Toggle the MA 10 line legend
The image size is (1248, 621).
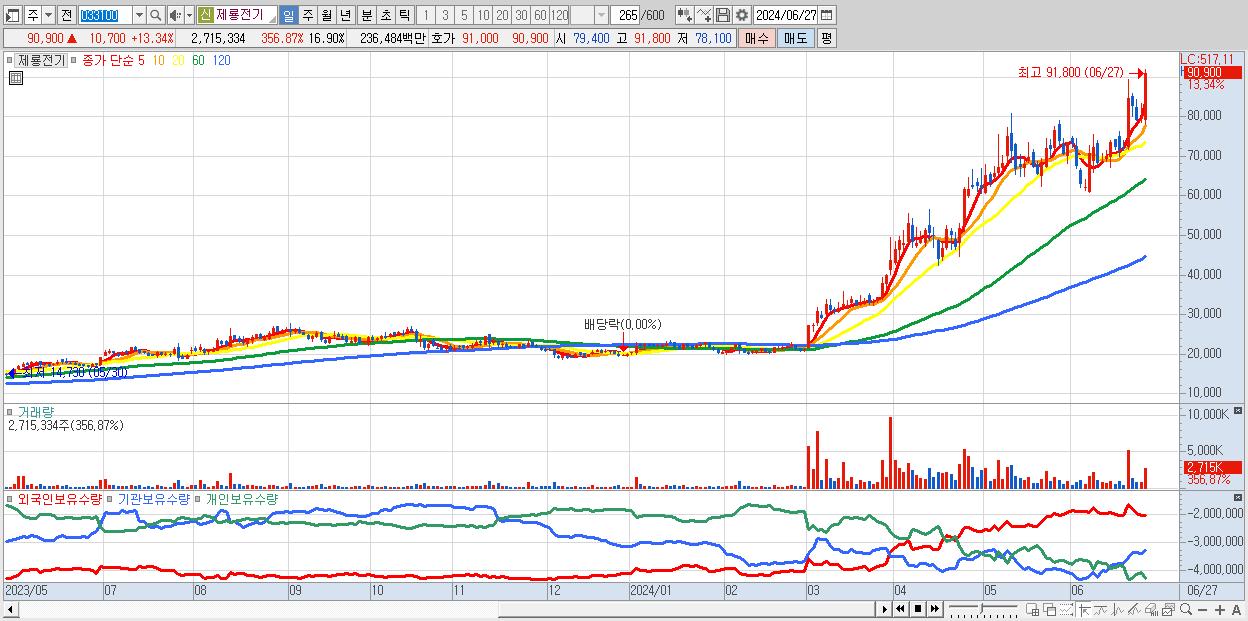pos(158,60)
